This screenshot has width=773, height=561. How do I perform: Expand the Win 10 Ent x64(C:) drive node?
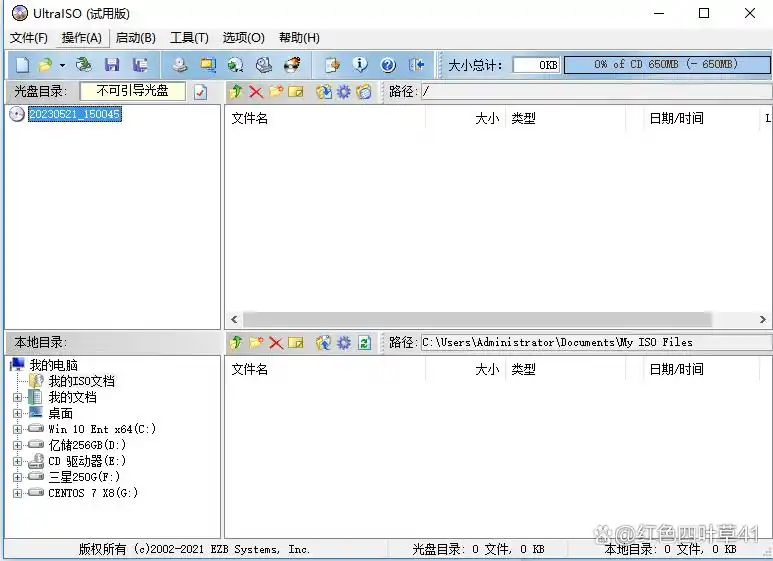point(17,429)
